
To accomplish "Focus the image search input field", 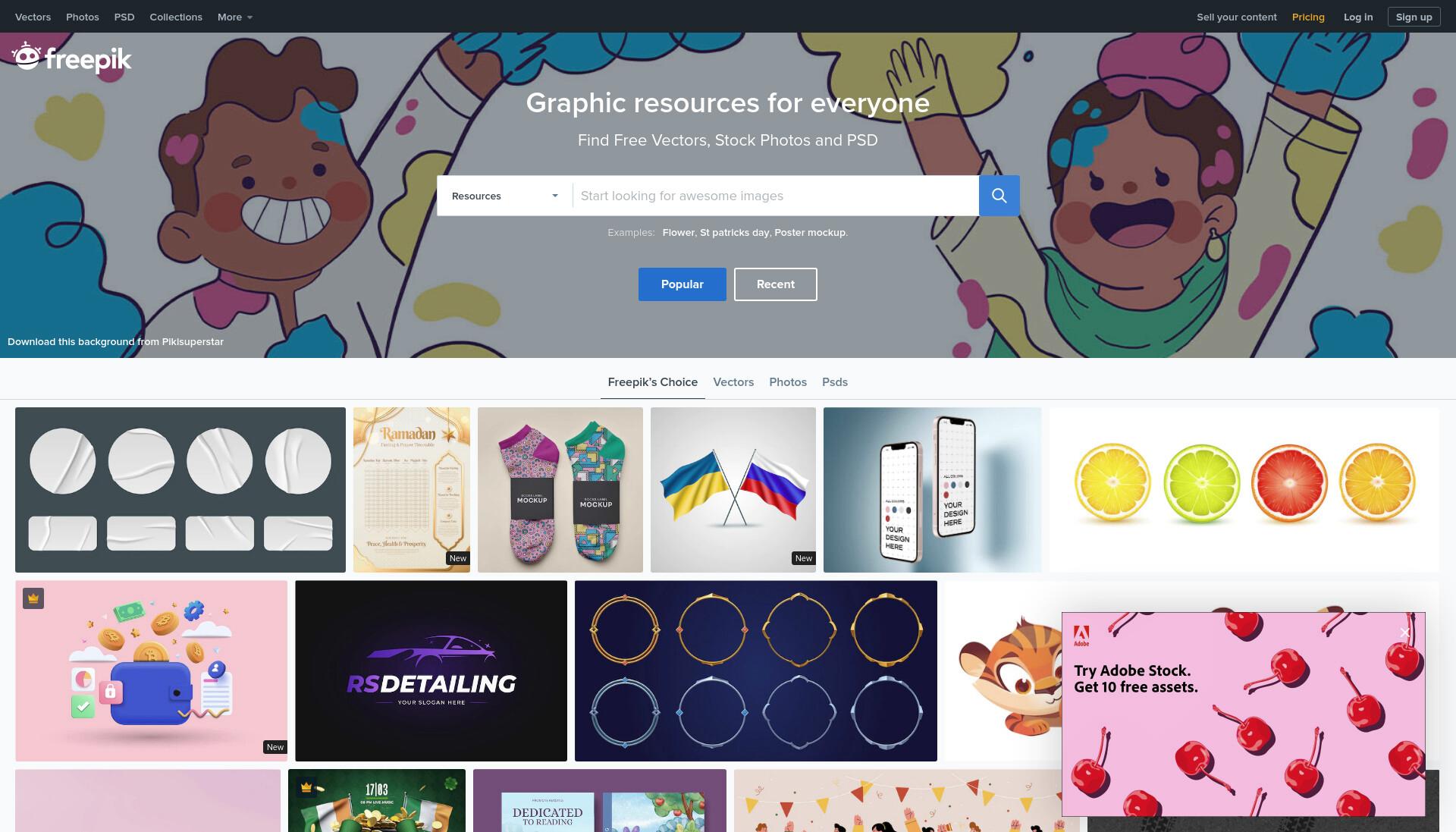I will (776, 196).
